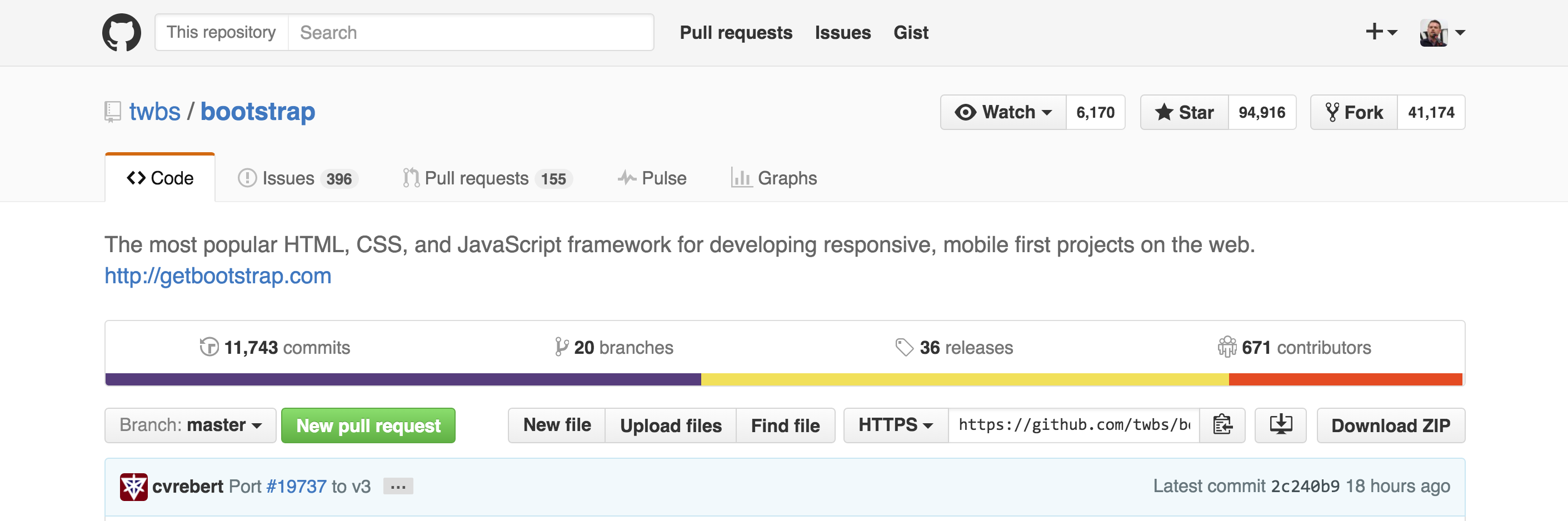This screenshot has width=1568, height=521.
Task: Click the commits history clock icon
Action: pyautogui.click(x=209, y=347)
